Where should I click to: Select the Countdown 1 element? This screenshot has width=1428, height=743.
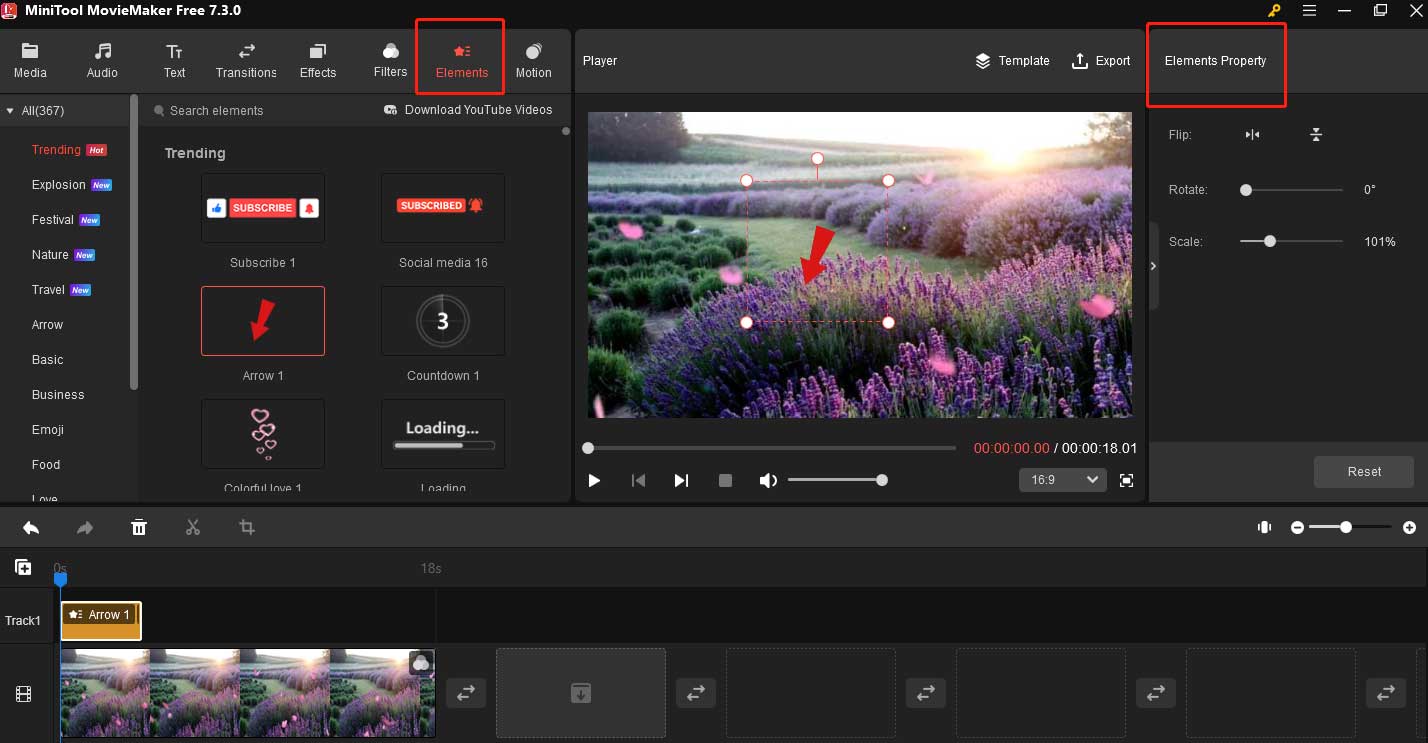443,321
